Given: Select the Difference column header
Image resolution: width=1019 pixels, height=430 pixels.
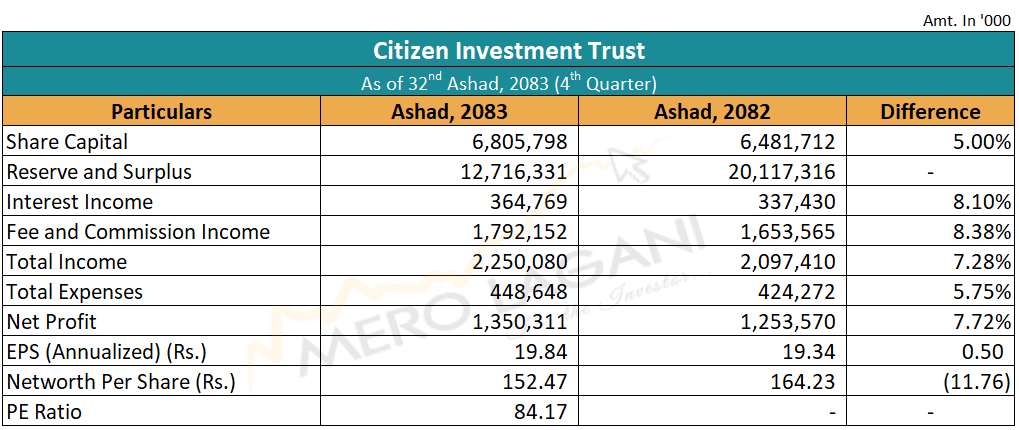Looking at the screenshot, I should point(930,111).
